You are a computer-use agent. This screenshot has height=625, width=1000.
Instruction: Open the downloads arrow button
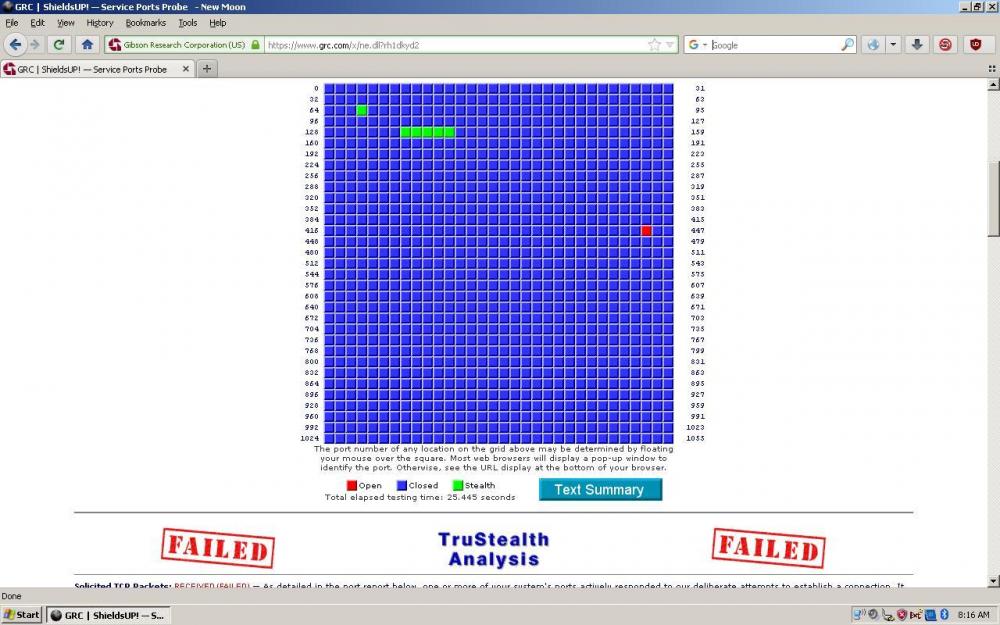pos(916,45)
